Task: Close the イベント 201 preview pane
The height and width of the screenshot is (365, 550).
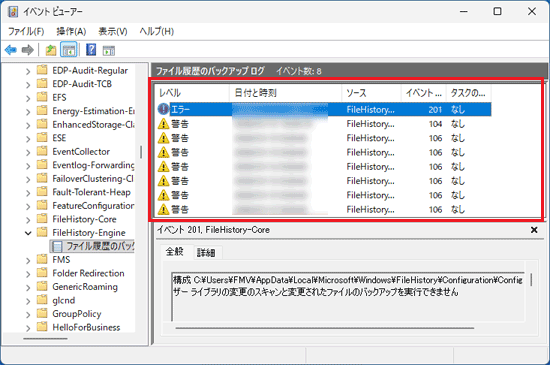Action: [534, 230]
